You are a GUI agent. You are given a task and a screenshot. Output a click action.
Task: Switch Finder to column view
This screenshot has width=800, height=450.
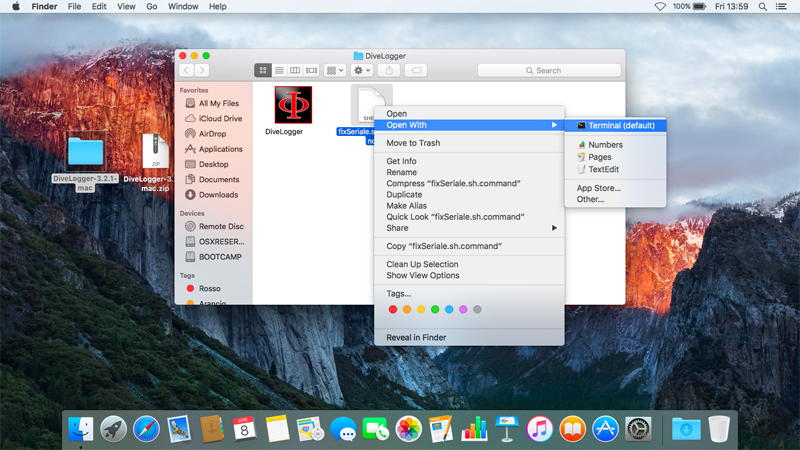pyautogui.click(x=295, y=70)
